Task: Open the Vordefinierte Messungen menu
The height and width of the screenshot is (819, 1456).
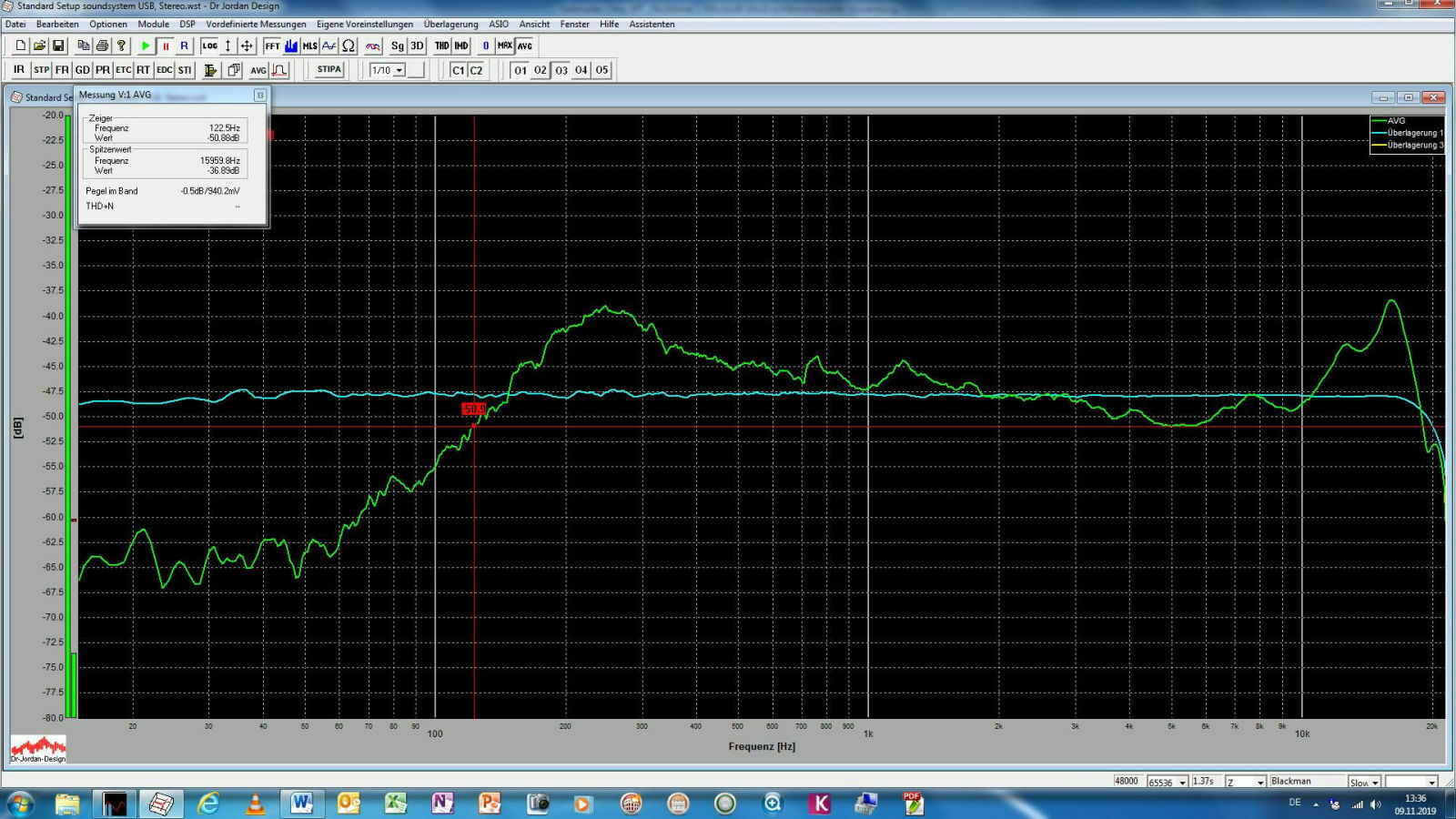Action: tap(257, 25)
